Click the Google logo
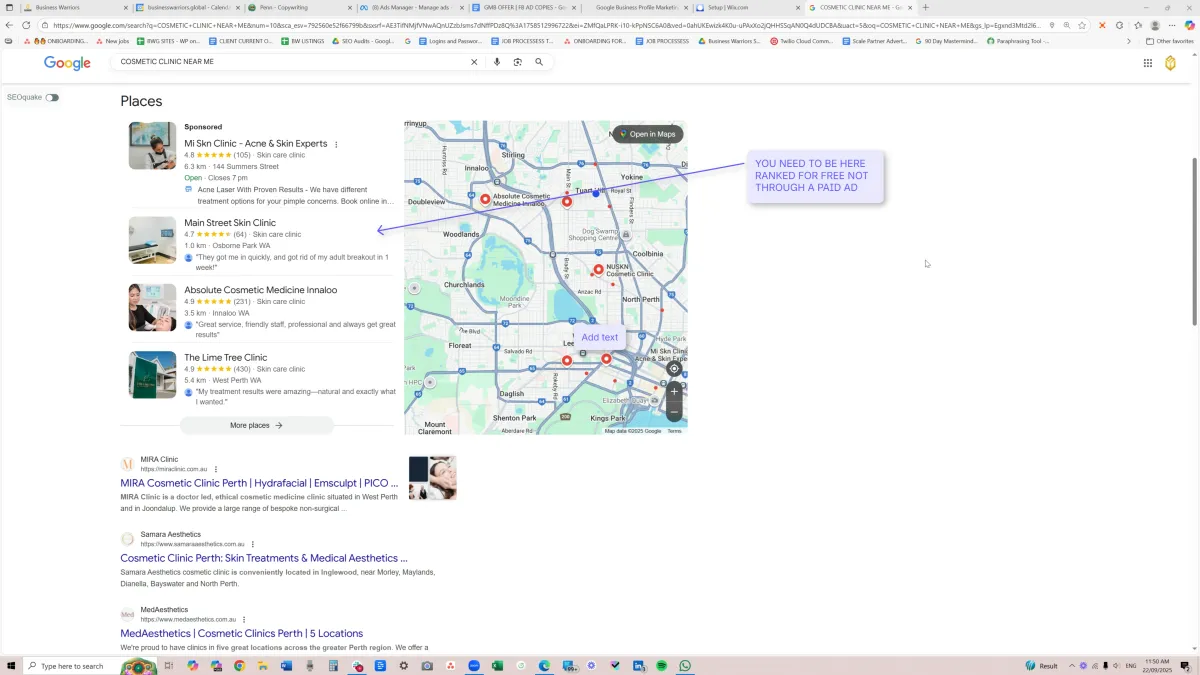1200x675 pixels. point(67,63)
